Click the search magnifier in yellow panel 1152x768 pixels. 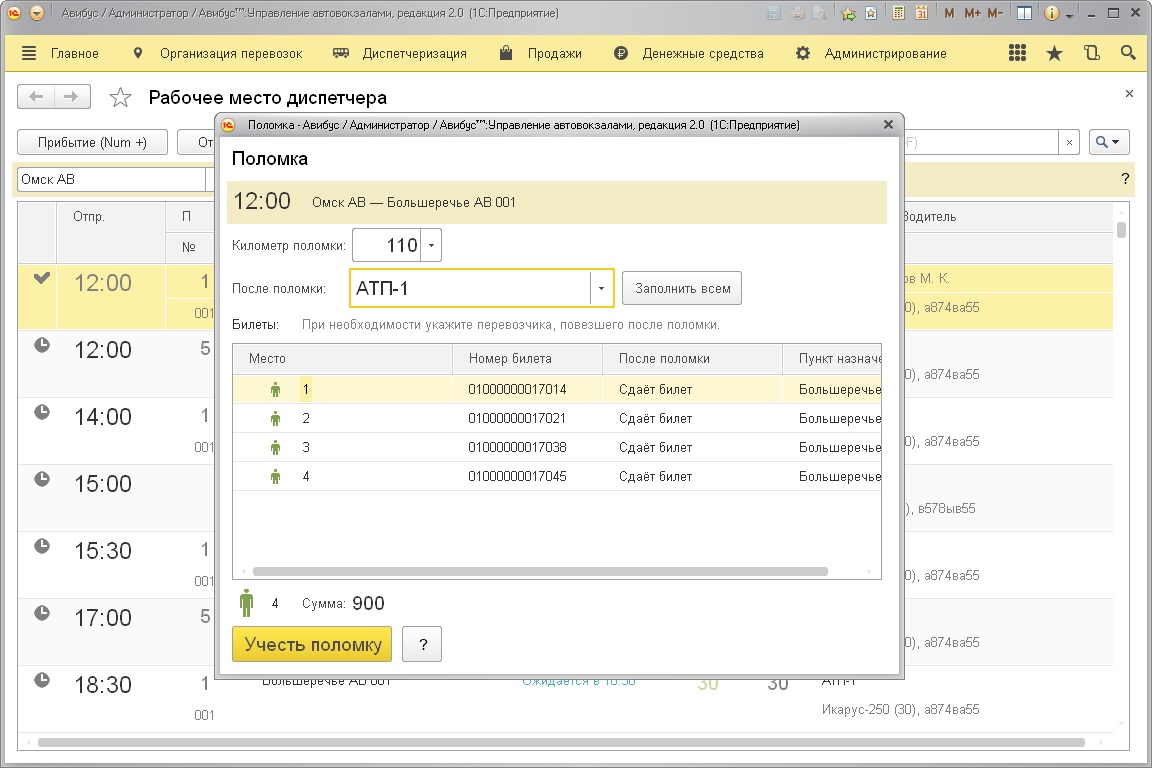coord(1128,53)
